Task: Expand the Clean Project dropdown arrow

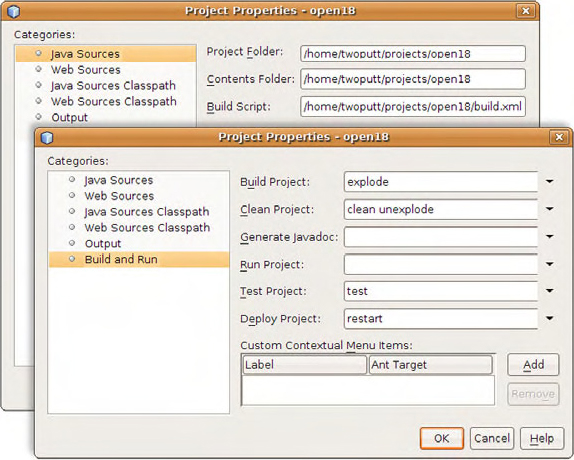Action: [549, 209]
